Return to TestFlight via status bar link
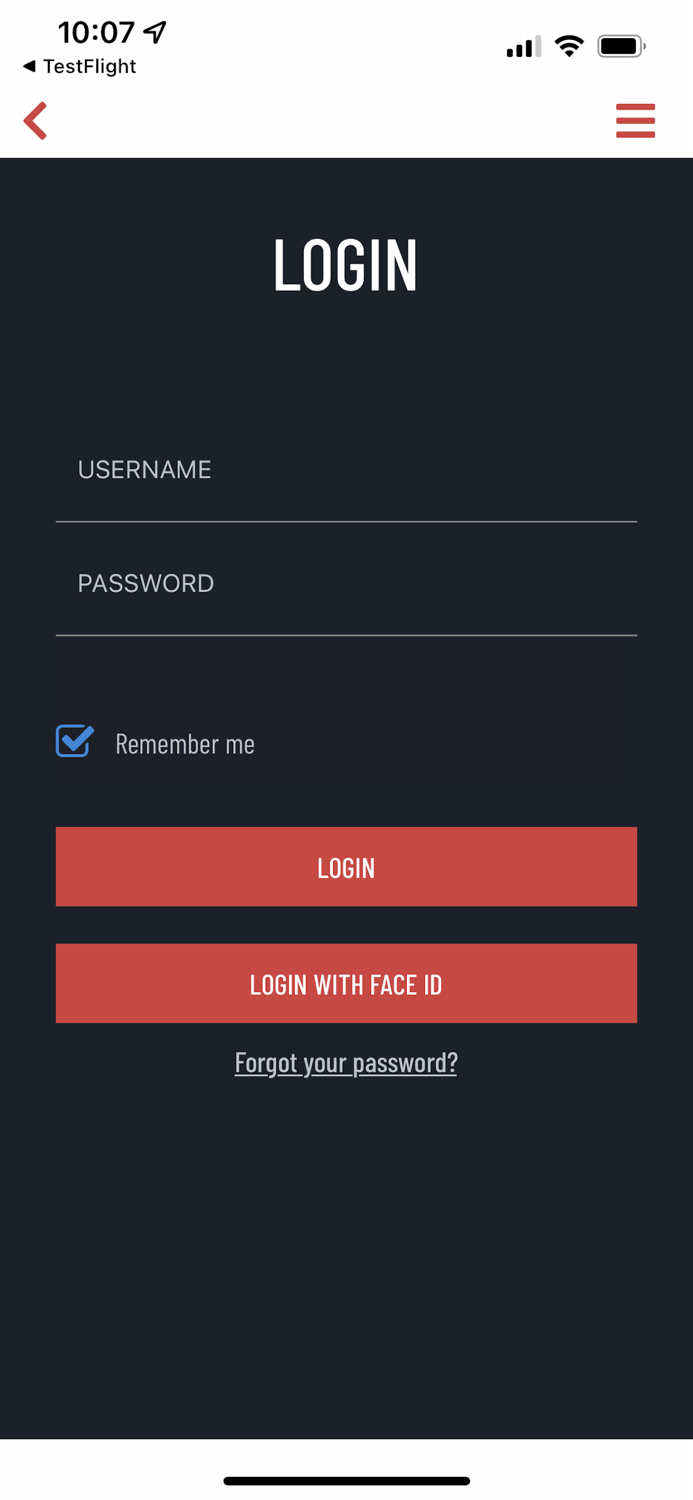 pos(80,66)
